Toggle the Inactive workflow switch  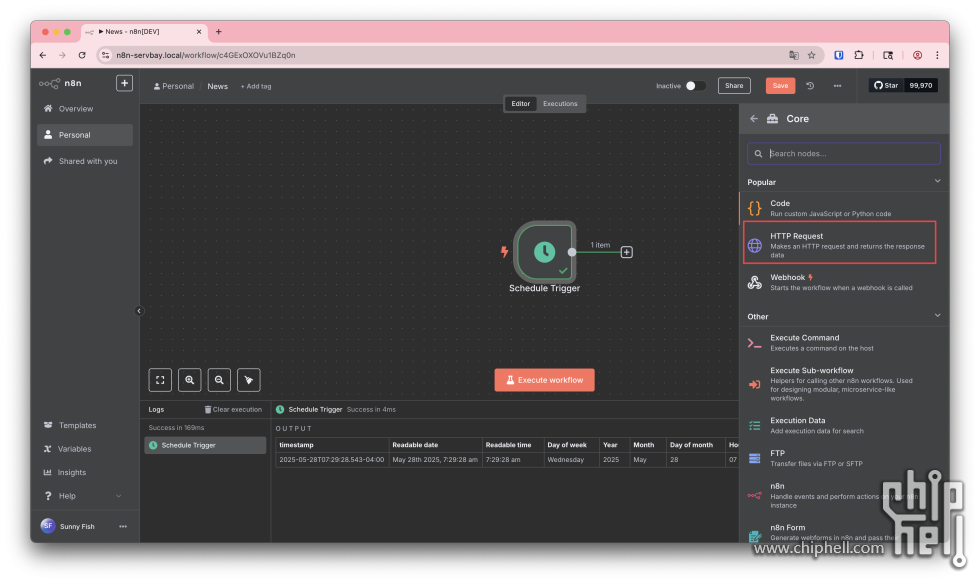[x=695, y=86]
